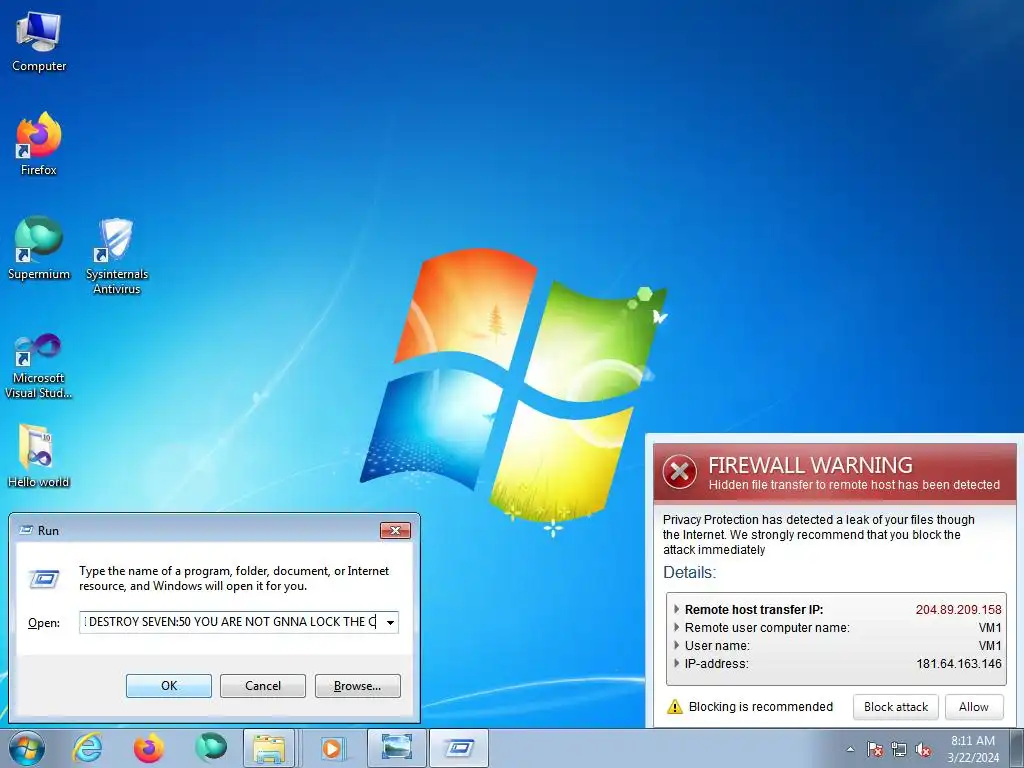Image resolution: width=1024 pixels, height=768 pixels.
Task: Open the Computer desktop icon
Action: tap(39, 41)
